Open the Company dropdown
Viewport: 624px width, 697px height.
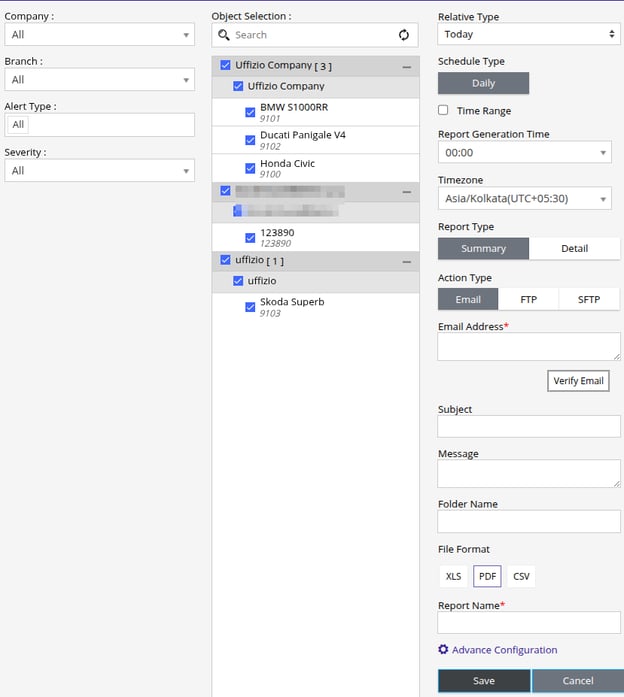click(98, 35)
